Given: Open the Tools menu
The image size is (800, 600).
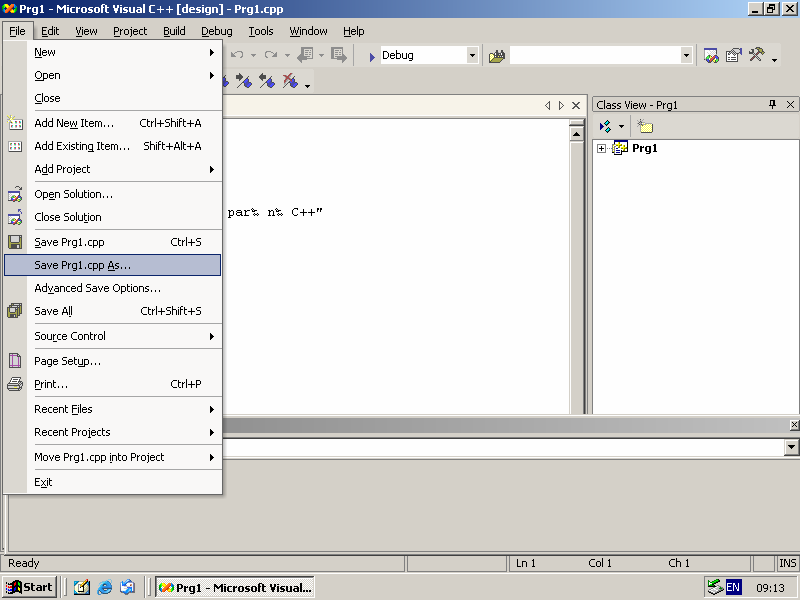Looking at the screenshot, I should click(261, 31).
